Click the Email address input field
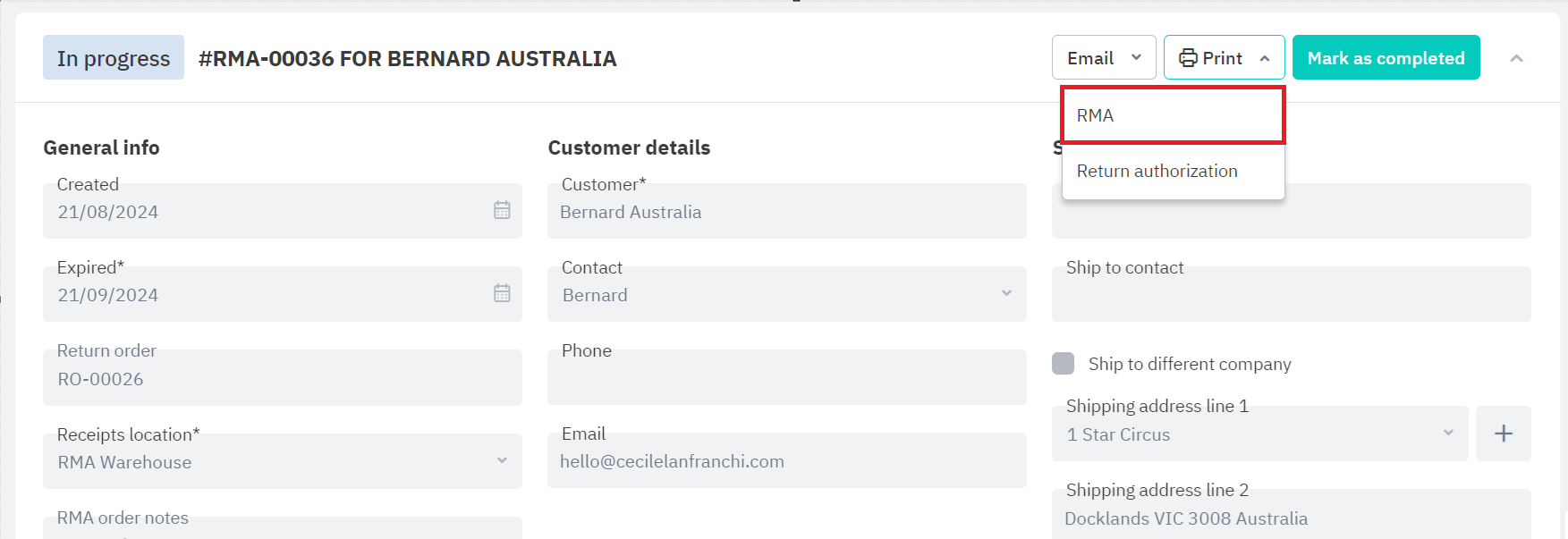Viewport: 1568px width, 539px height. 786,461
